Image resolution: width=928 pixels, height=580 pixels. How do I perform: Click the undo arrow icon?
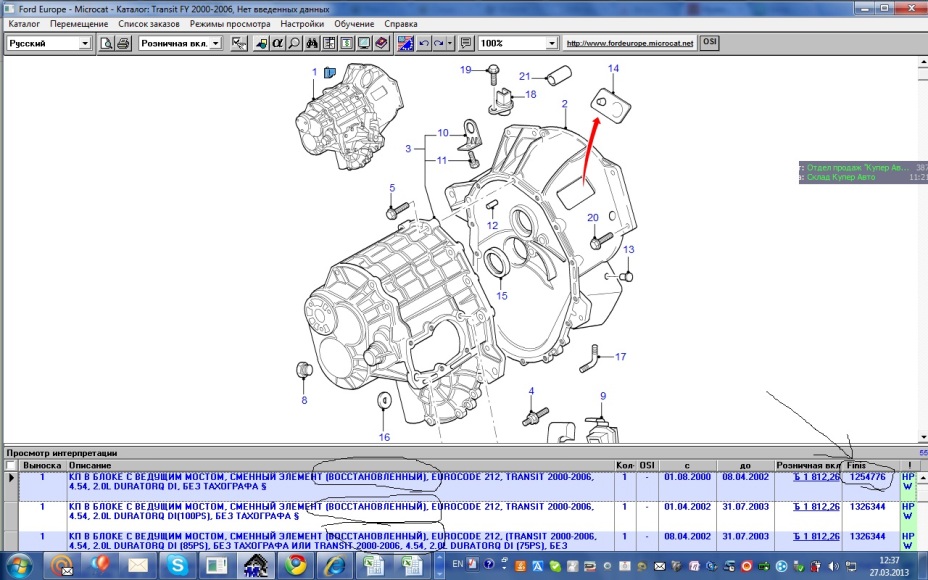point(424,44)
